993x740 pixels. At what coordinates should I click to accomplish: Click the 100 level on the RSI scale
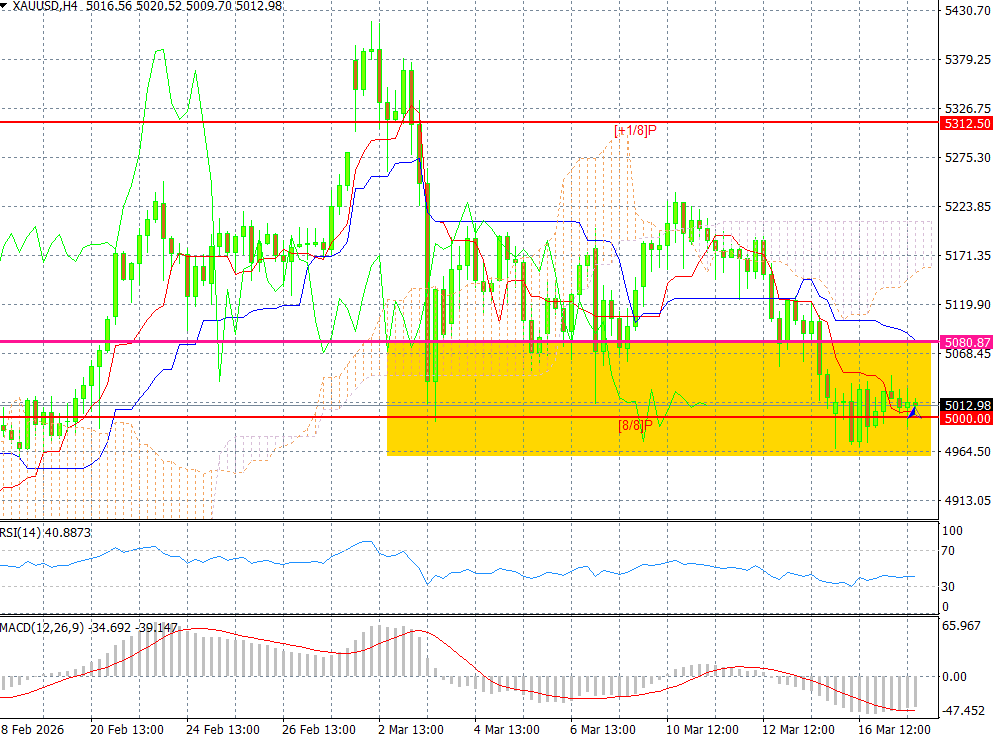click(952, 531)
